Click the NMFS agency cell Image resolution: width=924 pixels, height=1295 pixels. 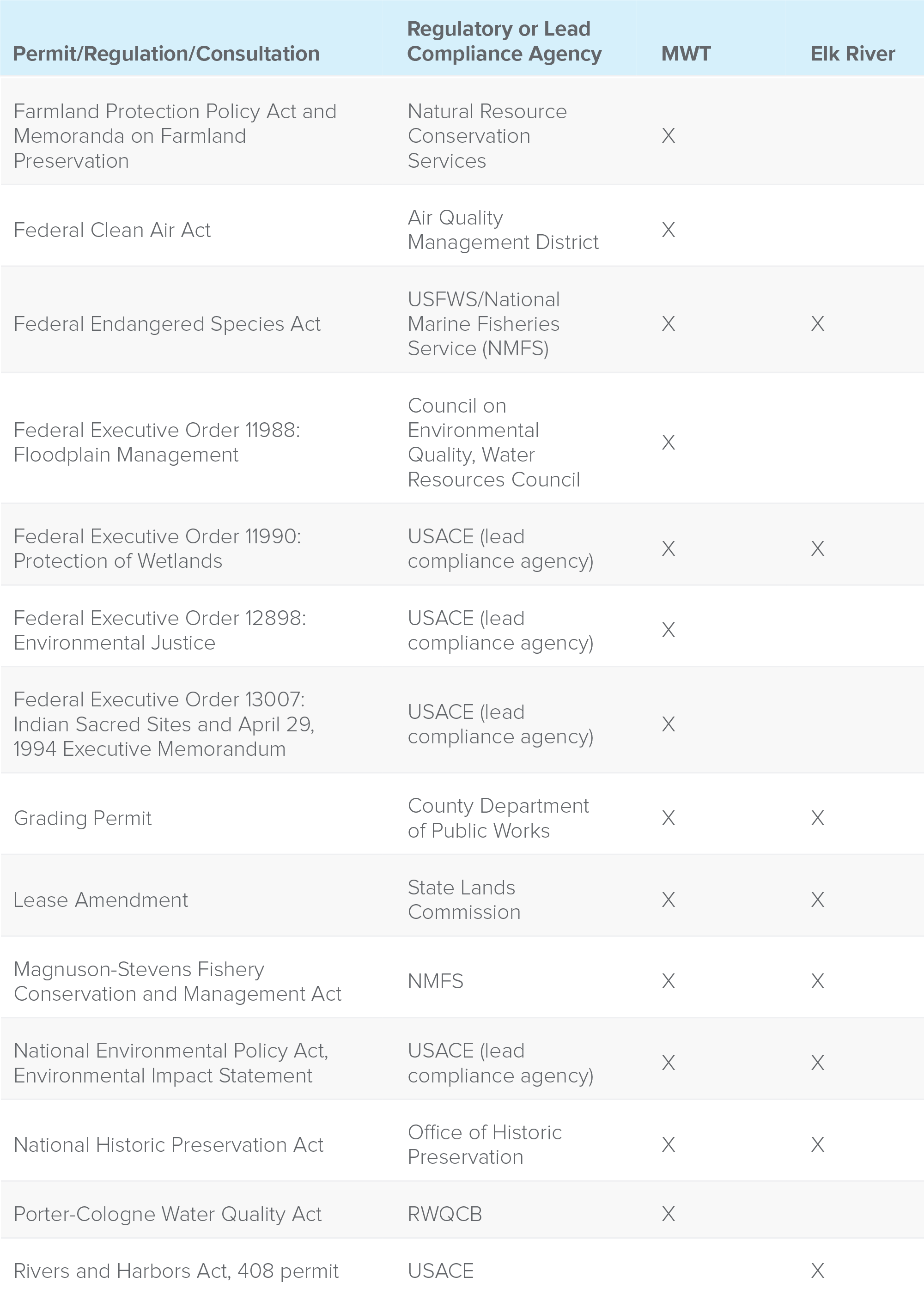(x=436, y=981)
